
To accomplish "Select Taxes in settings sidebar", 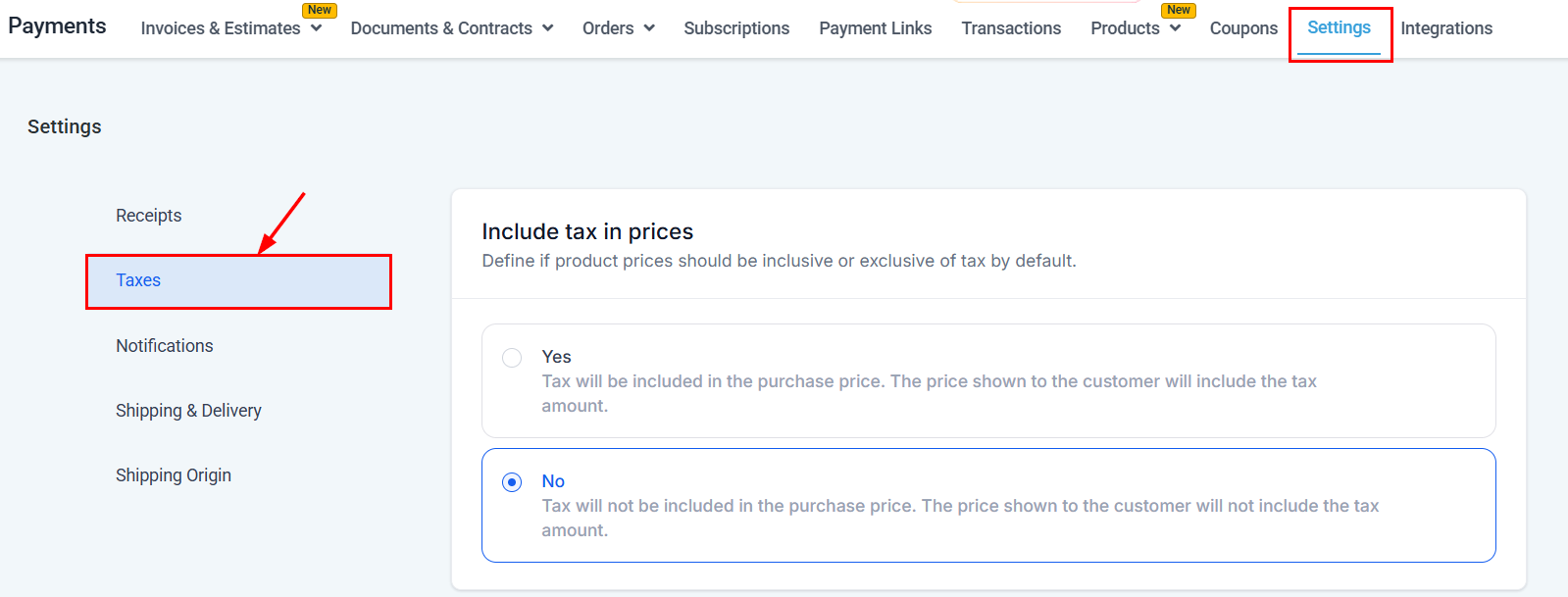I will point(138,280).
